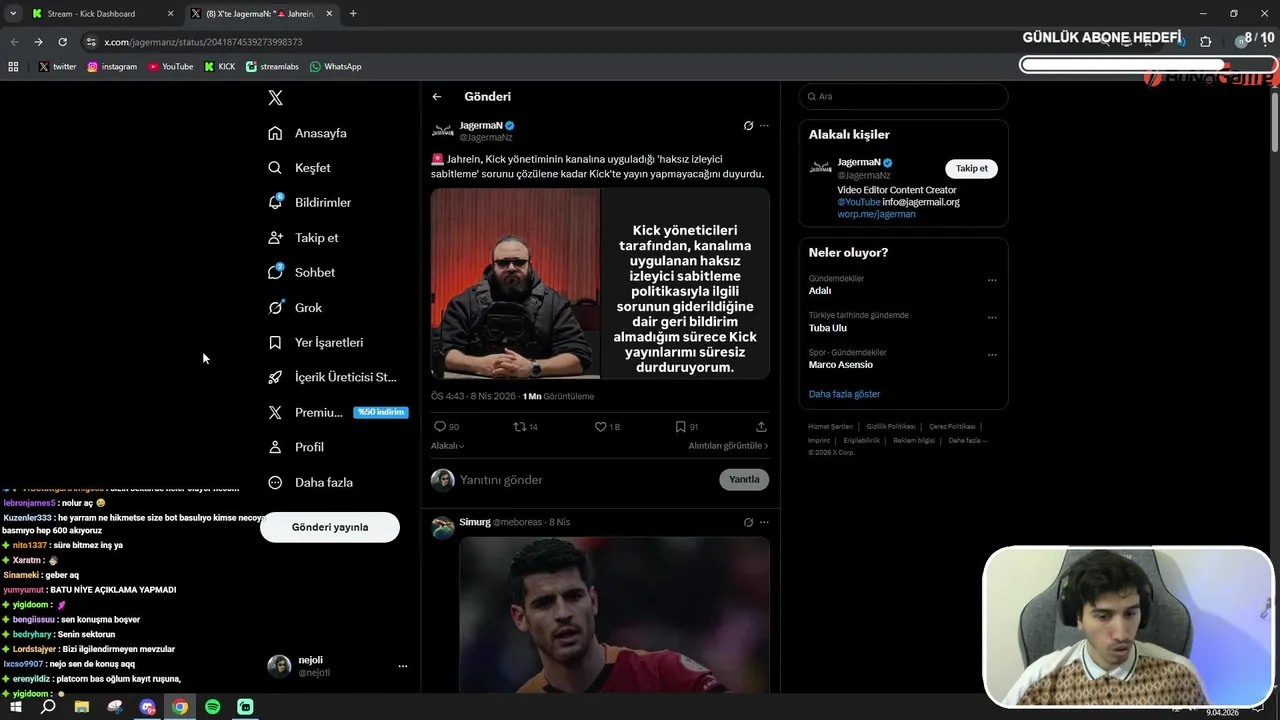Like the post with 18 likes
The width and height of the screenshot is (1280, 720).
607,427
